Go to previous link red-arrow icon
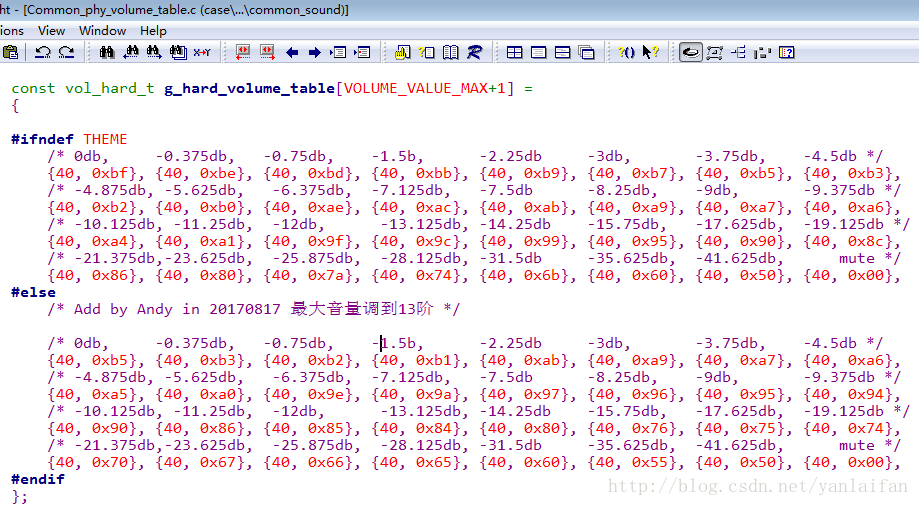This screenshot has width=919, height=506. 243,52
